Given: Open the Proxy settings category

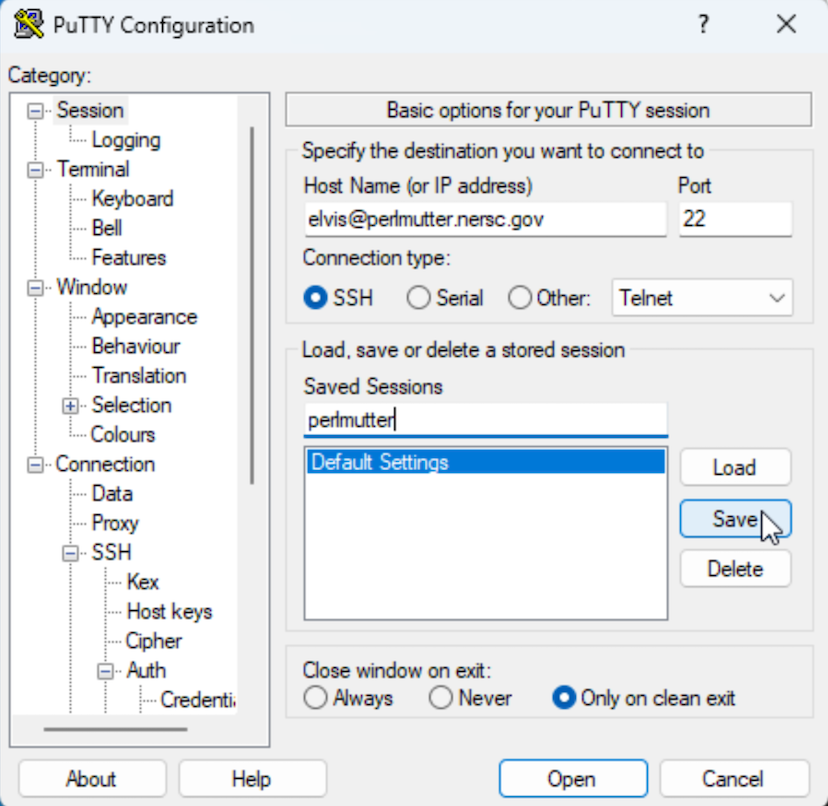Looking at the screenshot, I should tap(114, 523).
